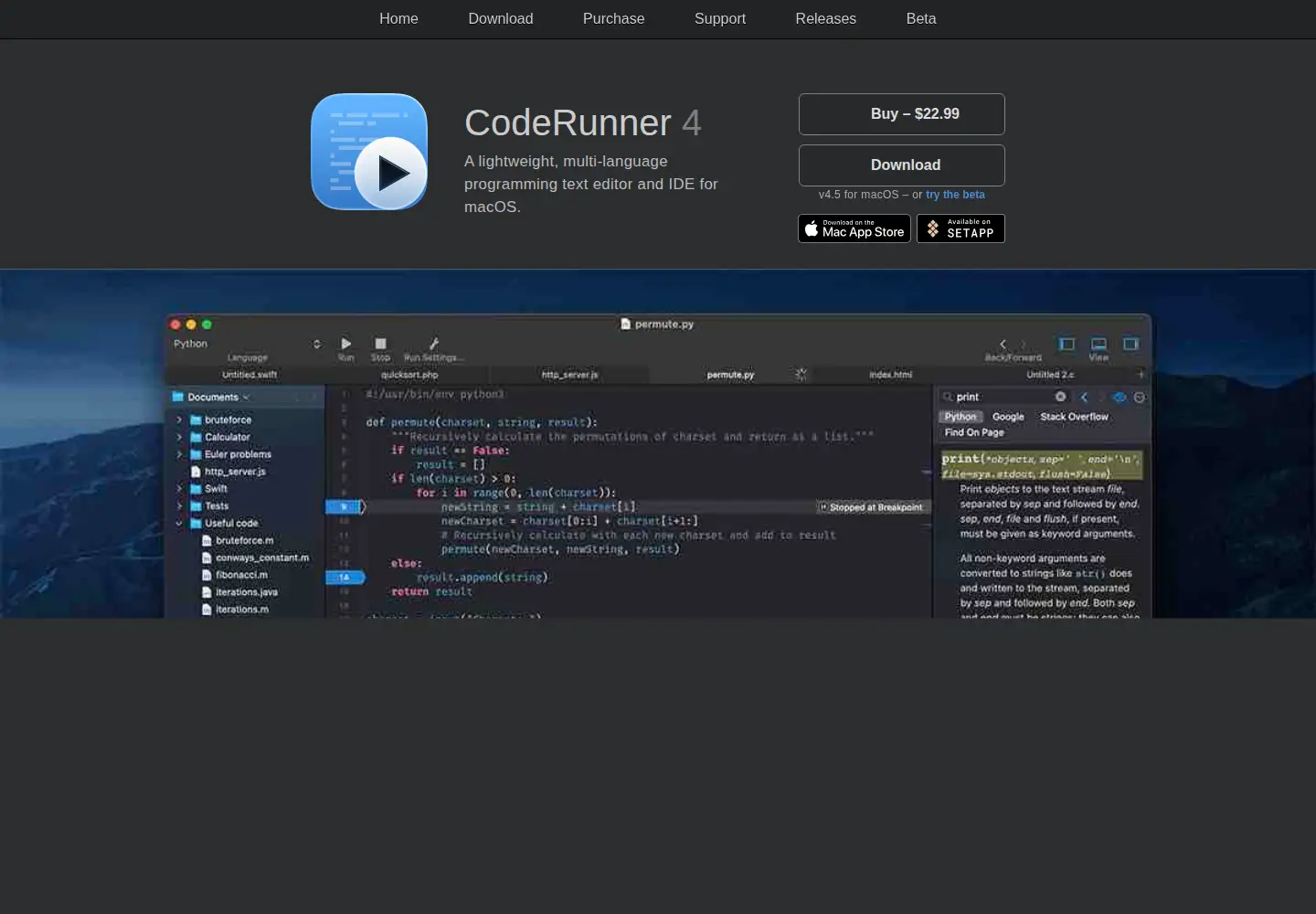Click the Buy – $22.99 button

tap(902, 114)
